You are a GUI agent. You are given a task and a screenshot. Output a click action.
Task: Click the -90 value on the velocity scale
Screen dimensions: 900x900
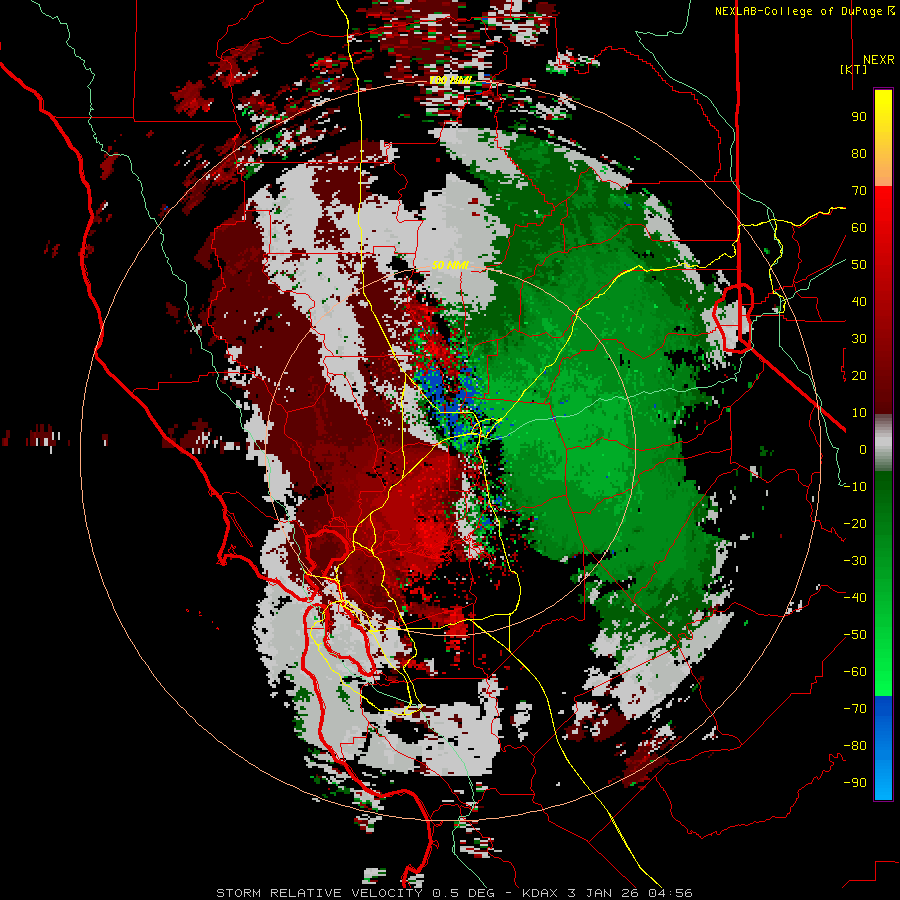[855, 783]
